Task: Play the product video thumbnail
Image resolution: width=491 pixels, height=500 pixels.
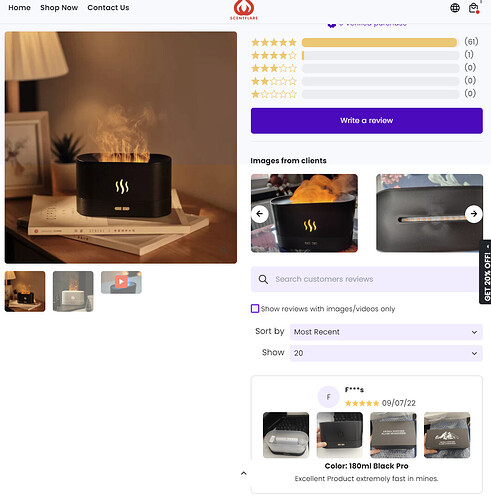Action: coord(121,282)
